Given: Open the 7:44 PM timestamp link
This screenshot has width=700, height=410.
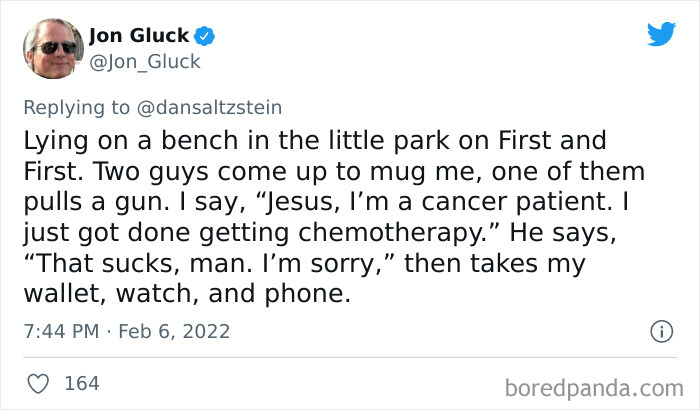Looking at the screenshot, I should (x=61, y=331).
